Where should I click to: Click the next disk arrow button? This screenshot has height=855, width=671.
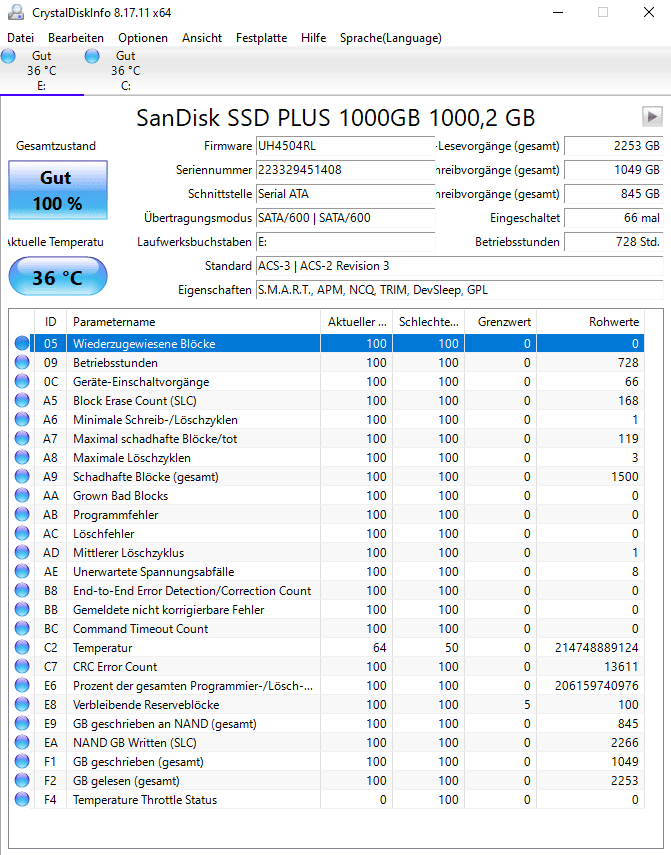pos(652,116)
